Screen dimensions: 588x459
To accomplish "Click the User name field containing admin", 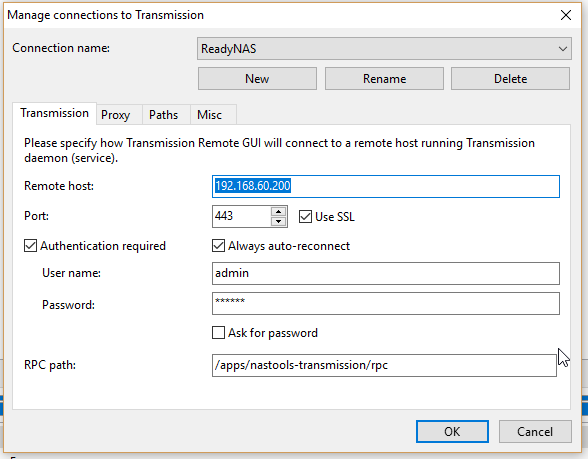I will pyautogui.click(x=386, y=273).
